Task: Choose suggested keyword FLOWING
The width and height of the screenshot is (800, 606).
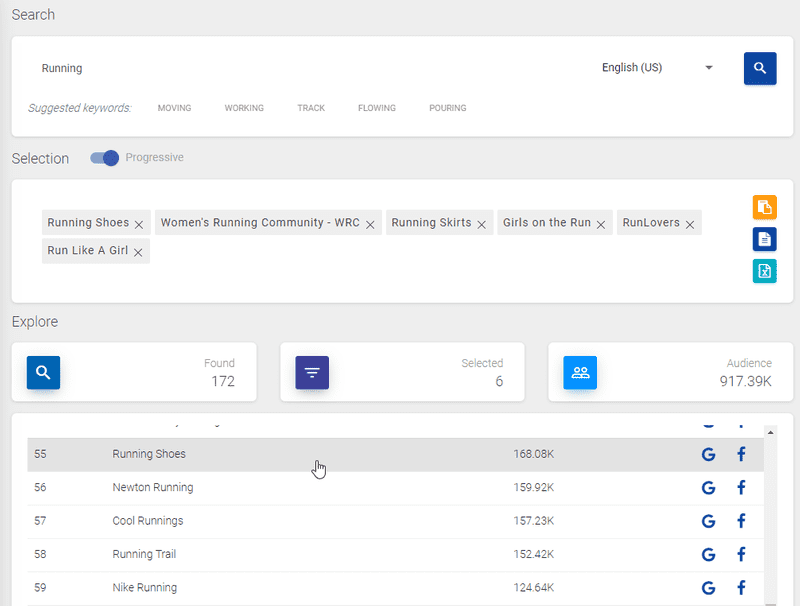Action: tap(377, 108)
